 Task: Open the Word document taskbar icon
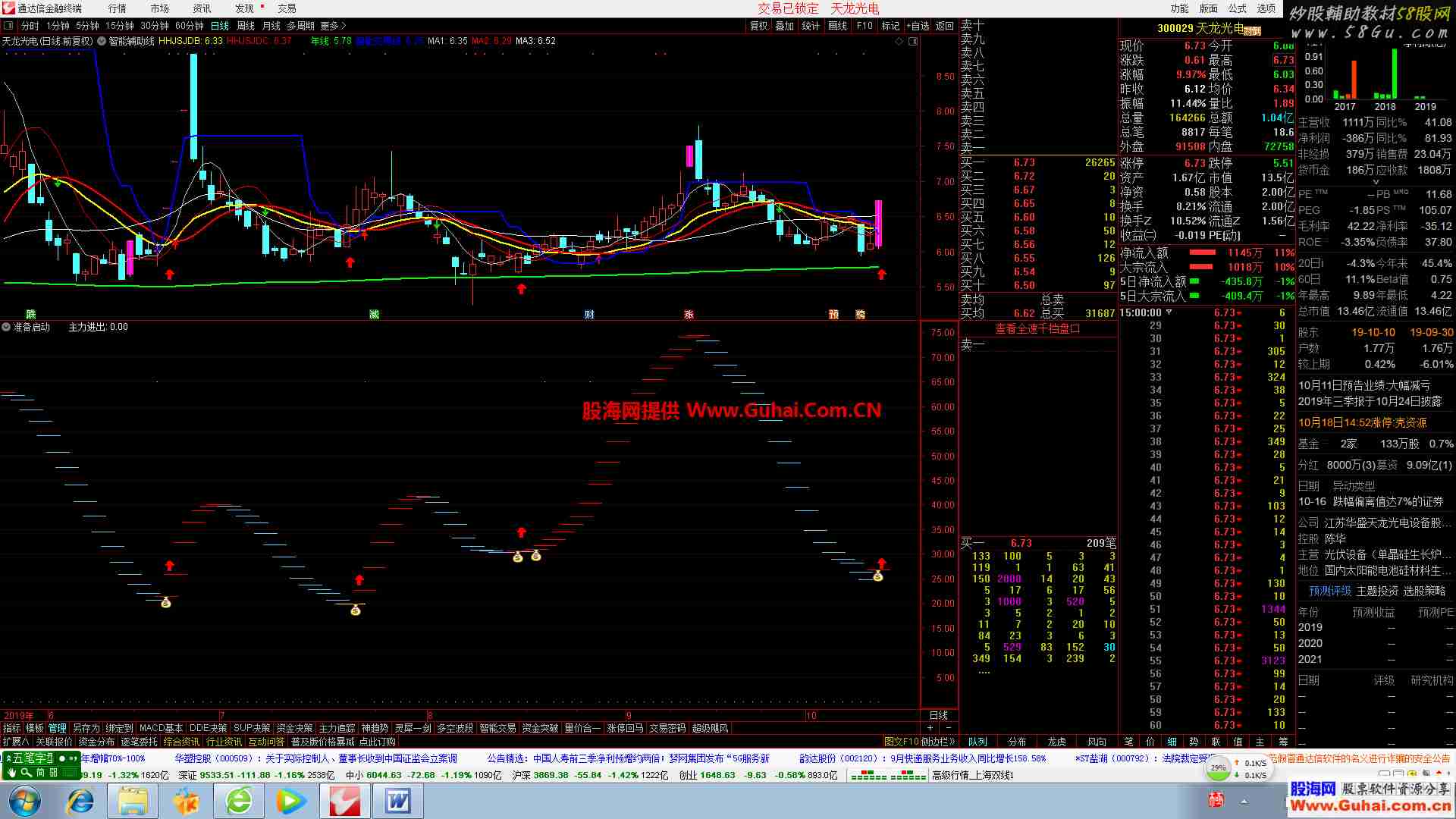click(398, 801)
